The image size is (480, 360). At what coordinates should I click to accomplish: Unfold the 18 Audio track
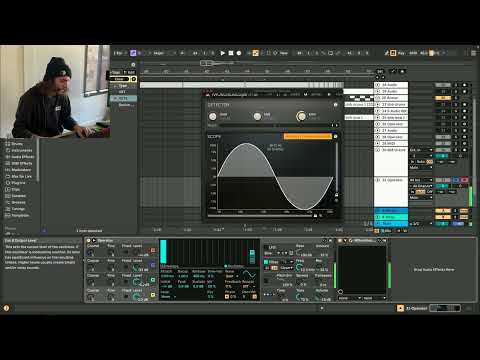[x=378, y=85]
